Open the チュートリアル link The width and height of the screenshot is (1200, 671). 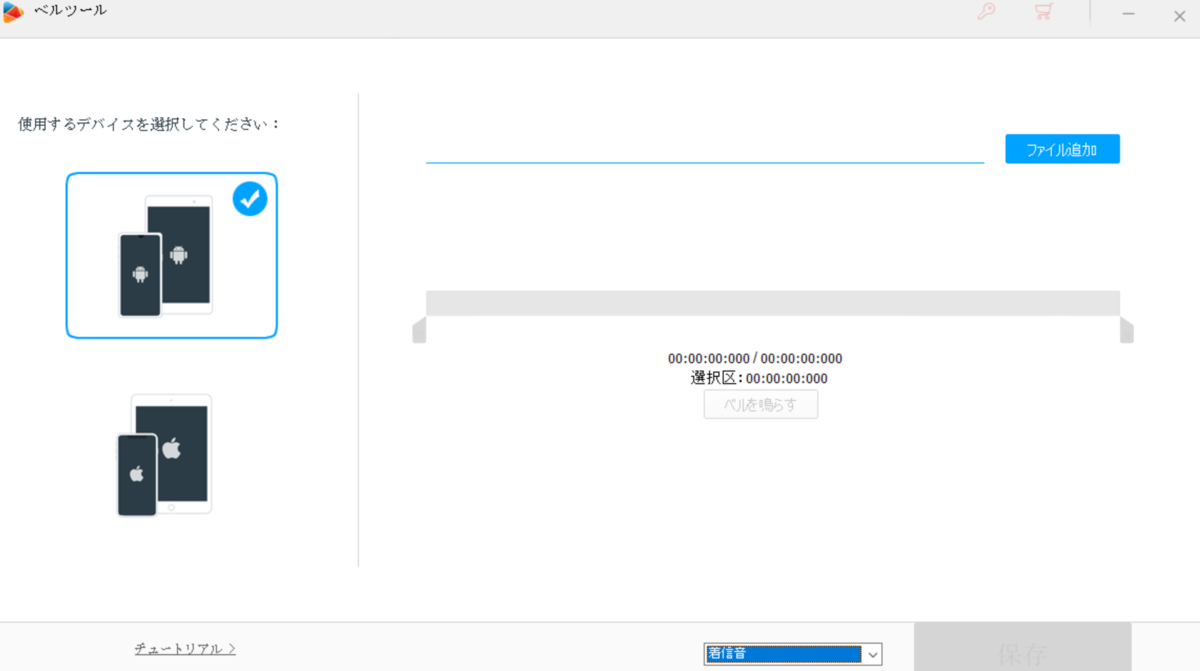(x=185, y=649)
